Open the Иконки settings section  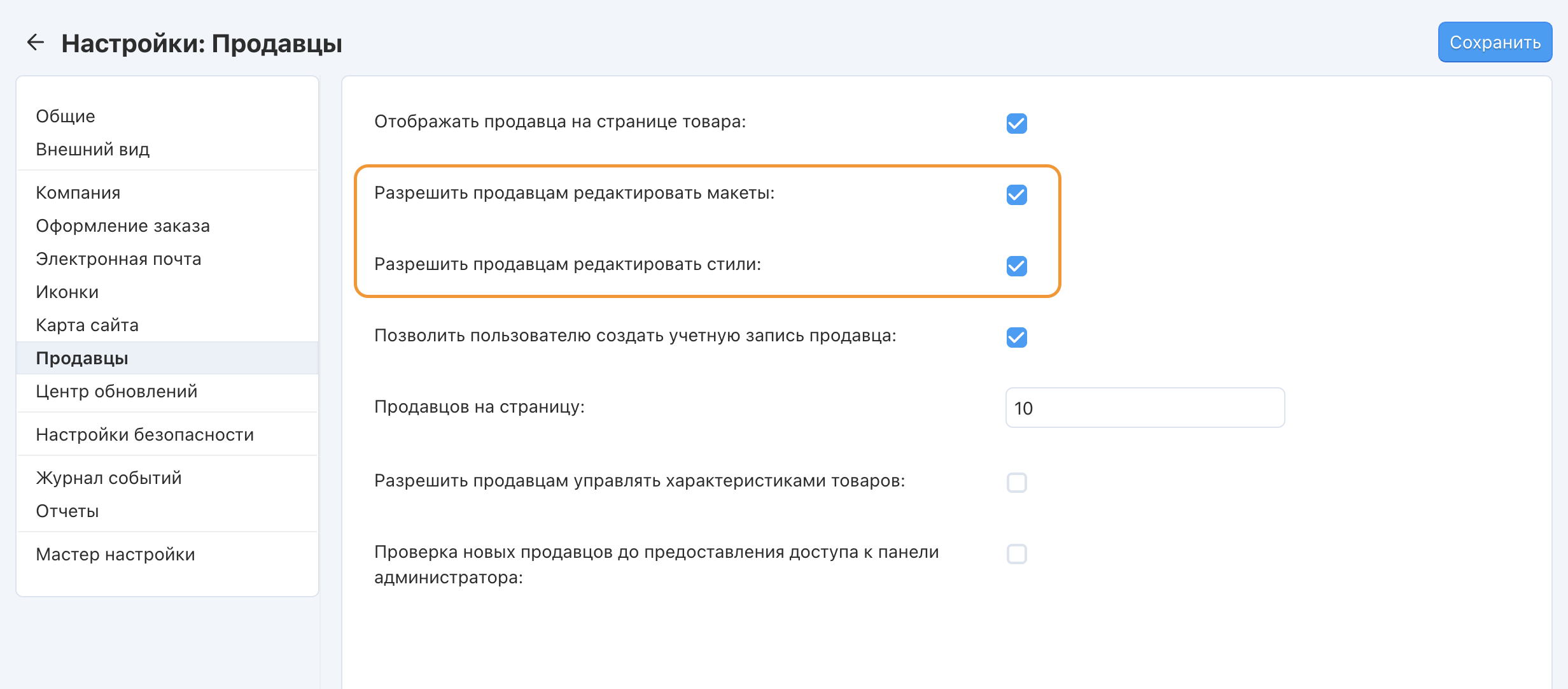pyautogui.click(x=67, y=292)
